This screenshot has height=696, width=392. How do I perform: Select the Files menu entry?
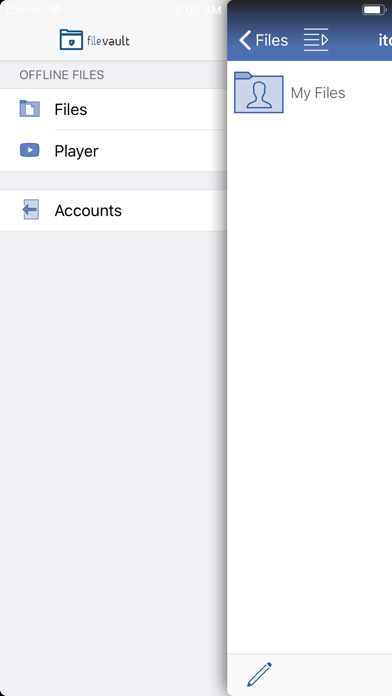pyautogui.click(x=113, y=109)
